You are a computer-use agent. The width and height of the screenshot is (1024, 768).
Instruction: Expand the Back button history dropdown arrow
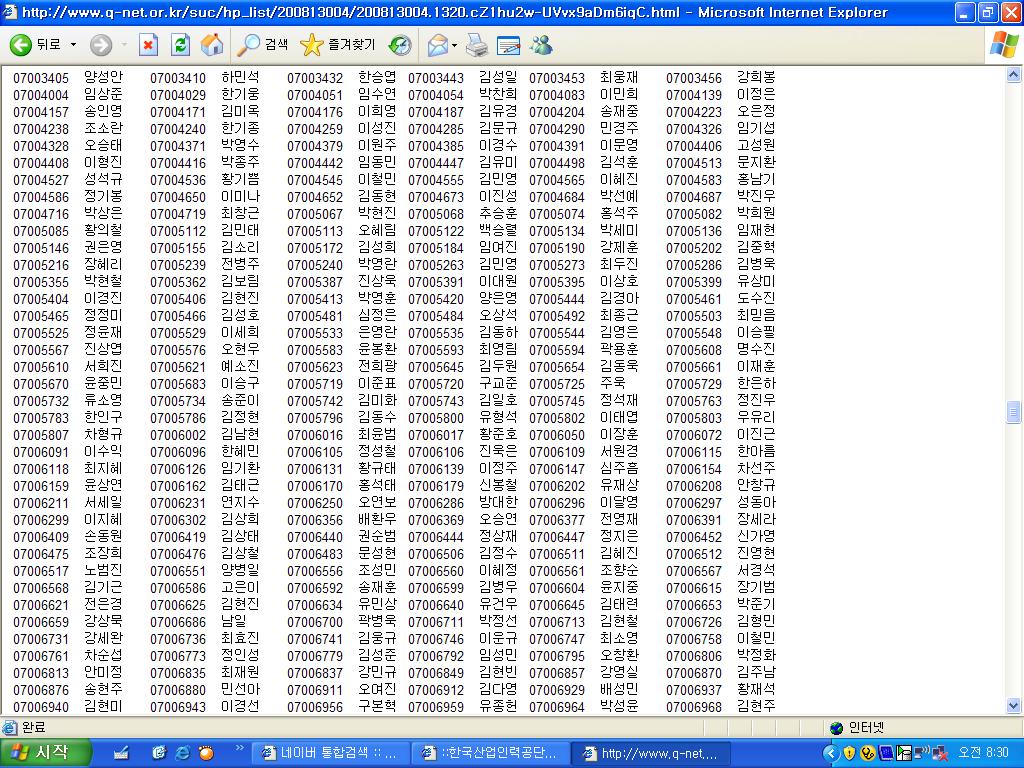click(72, 45)
